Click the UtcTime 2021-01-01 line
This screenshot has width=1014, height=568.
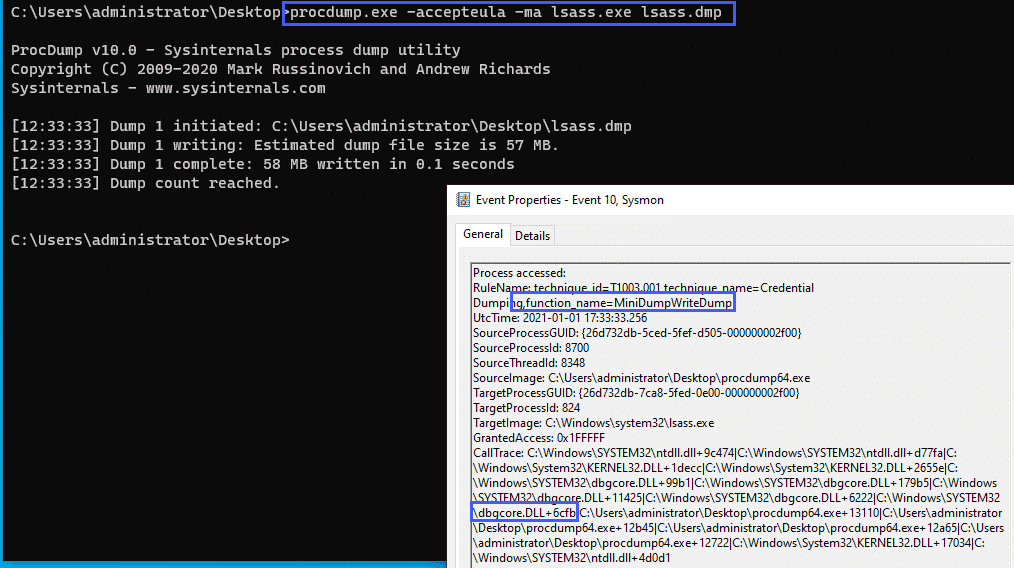click(560, 318)
